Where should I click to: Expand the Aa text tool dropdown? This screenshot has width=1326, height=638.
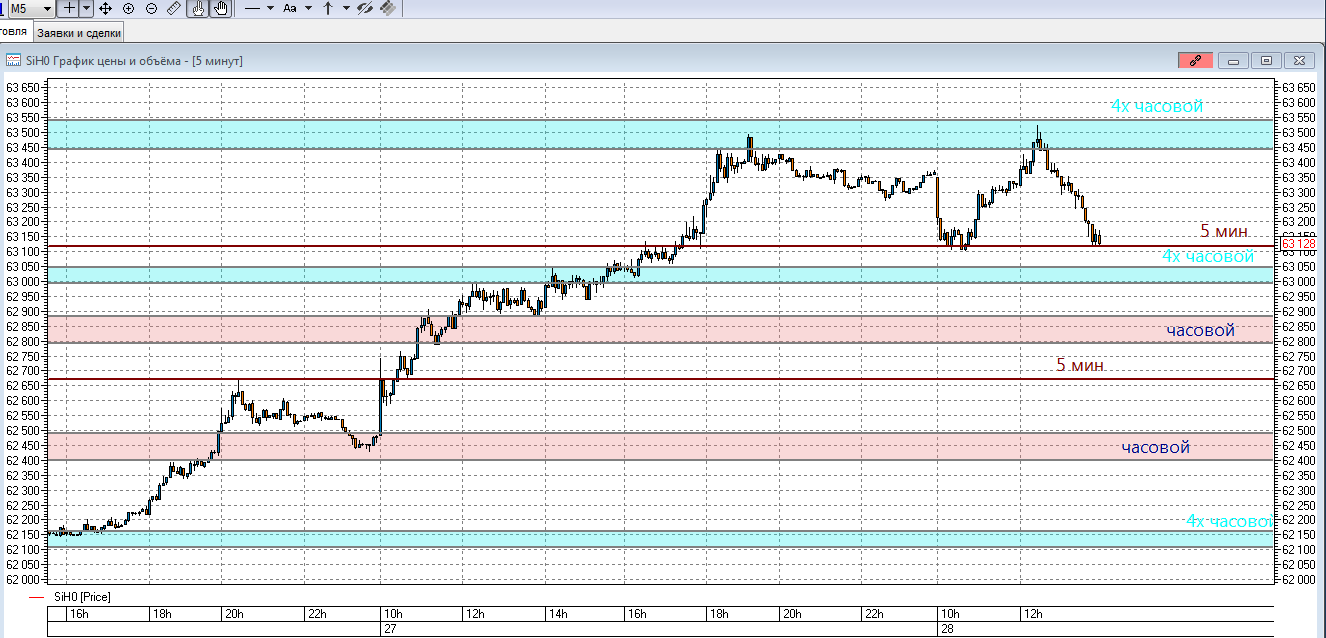click(x=307, y=8)
